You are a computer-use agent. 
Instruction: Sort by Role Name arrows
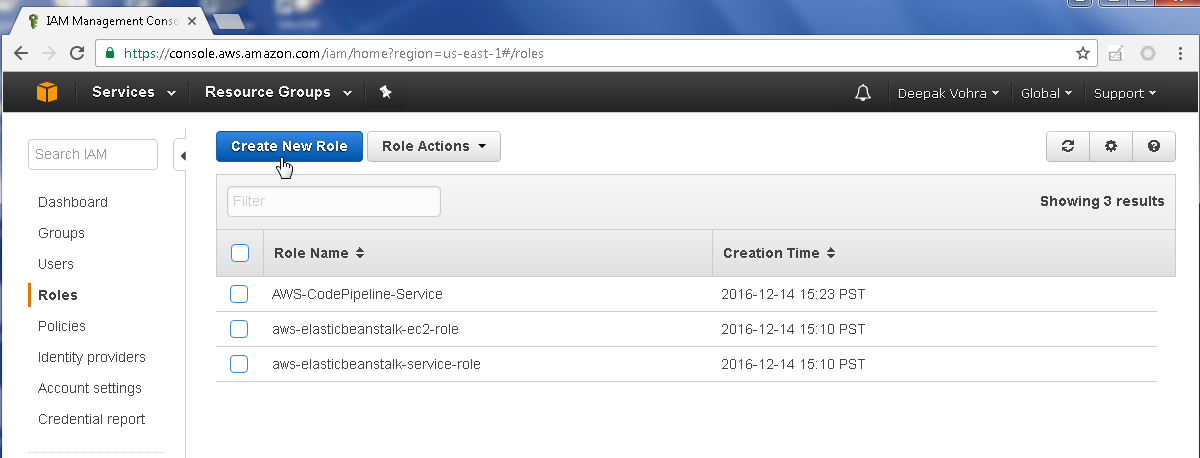pos(359,253)
